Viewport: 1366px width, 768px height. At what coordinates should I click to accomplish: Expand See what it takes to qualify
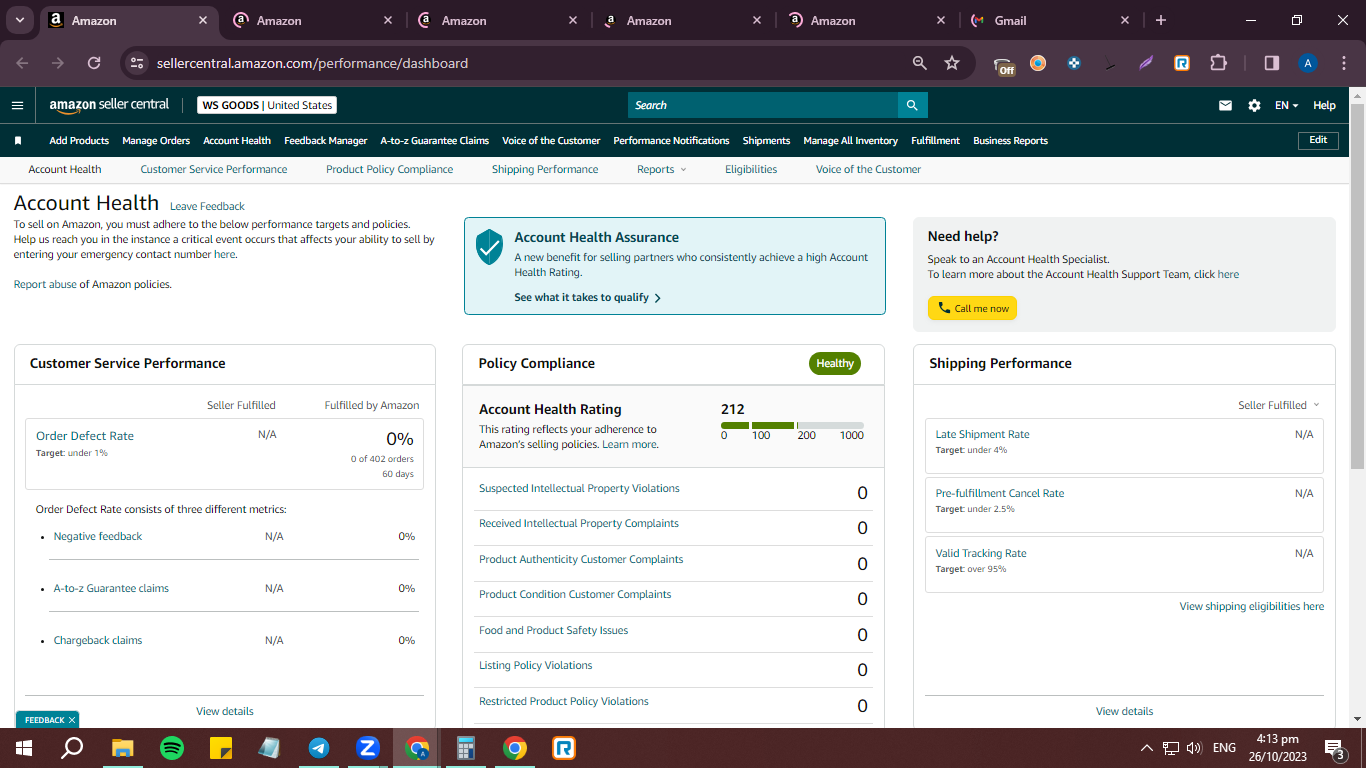click(587, 298)
